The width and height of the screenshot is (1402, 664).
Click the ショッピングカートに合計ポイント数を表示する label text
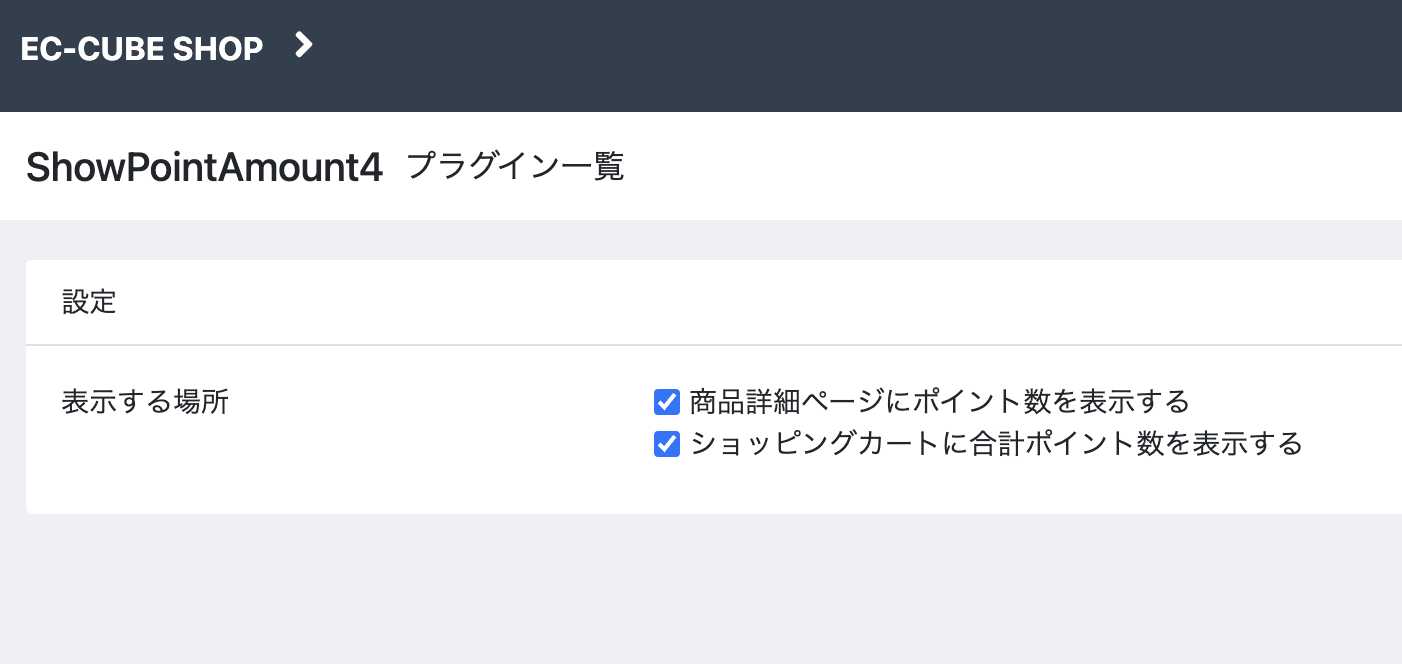996,443
